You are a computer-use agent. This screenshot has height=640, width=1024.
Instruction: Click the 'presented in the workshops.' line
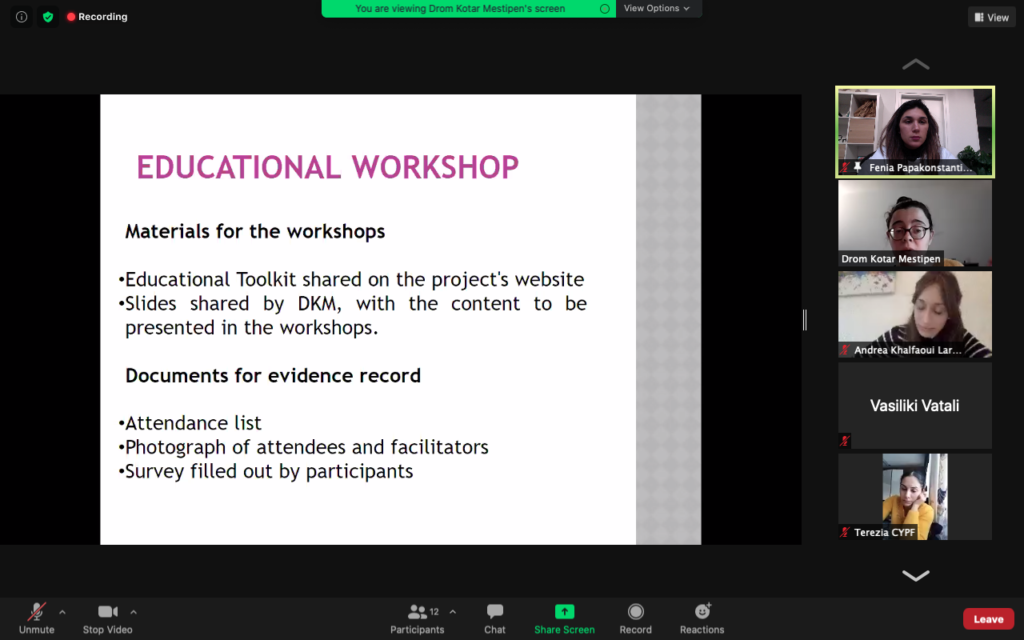click(x=252, y=328)
